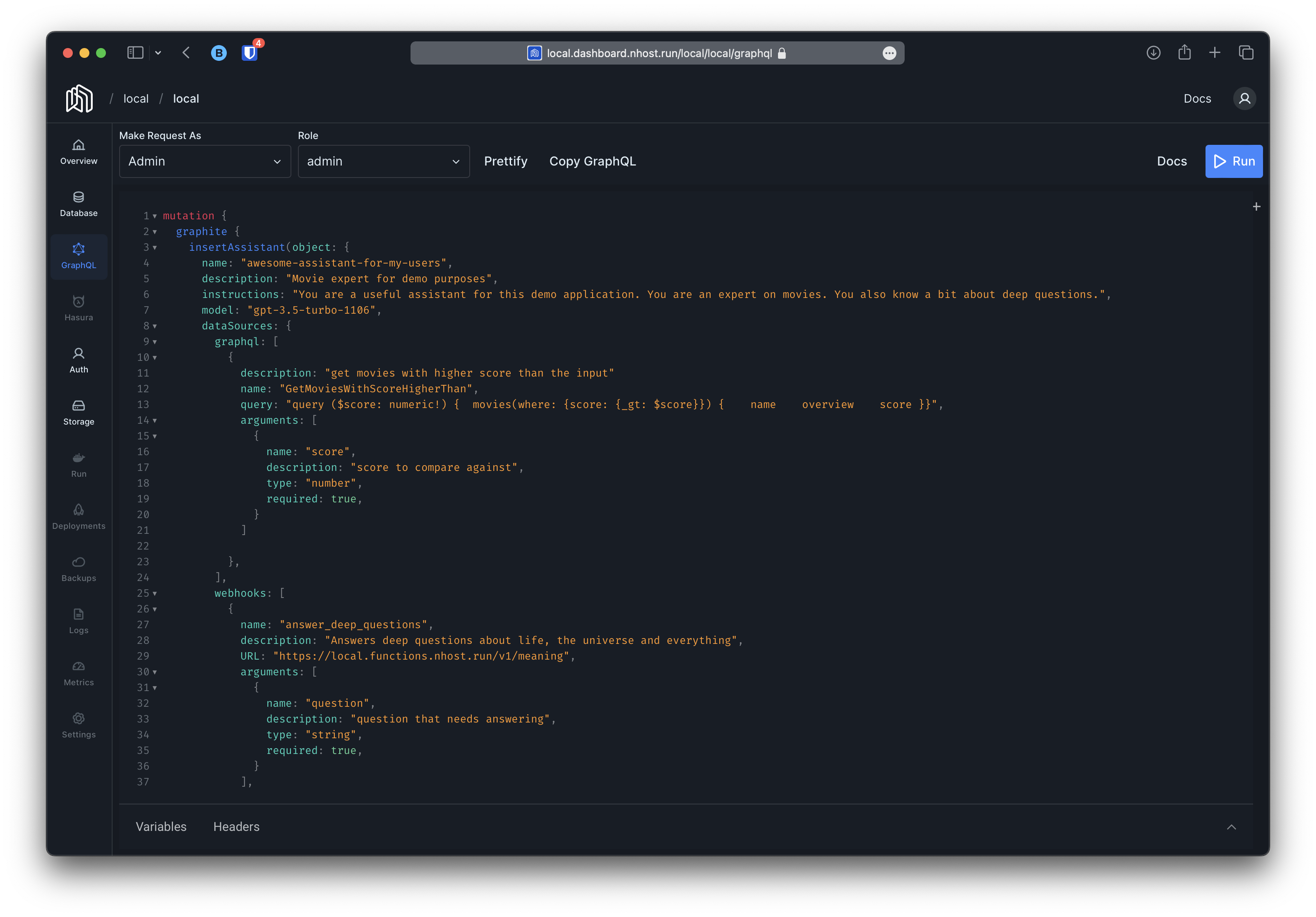Open Settings from the sidebar

(x=79, y=725)
